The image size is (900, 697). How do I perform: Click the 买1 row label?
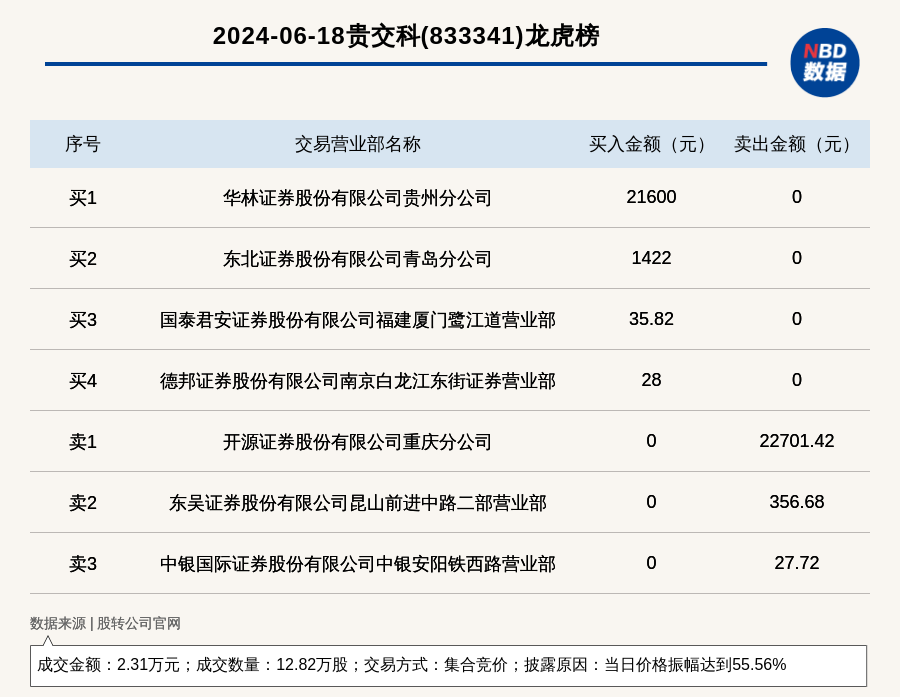pos(83,198)
